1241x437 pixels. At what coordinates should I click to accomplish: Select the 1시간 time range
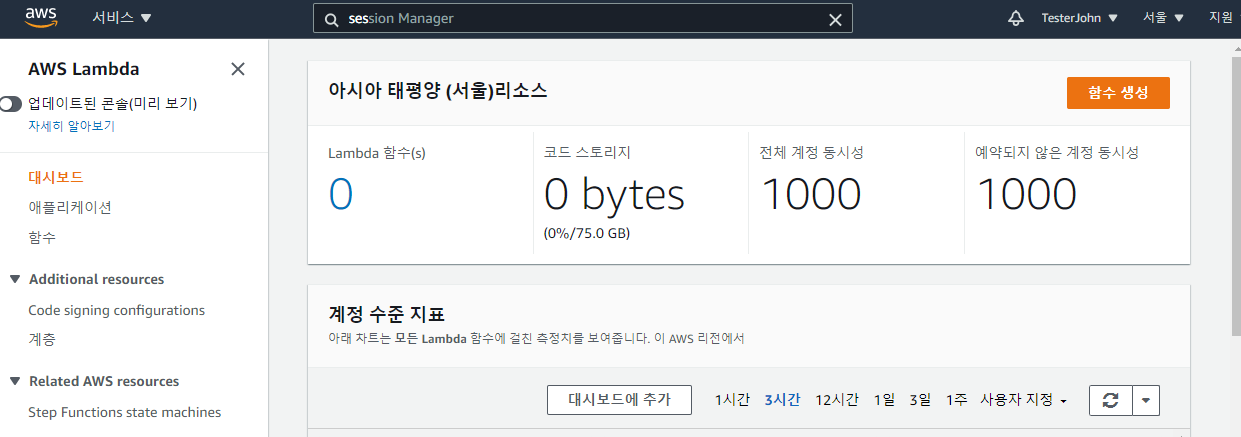(732, 400)
